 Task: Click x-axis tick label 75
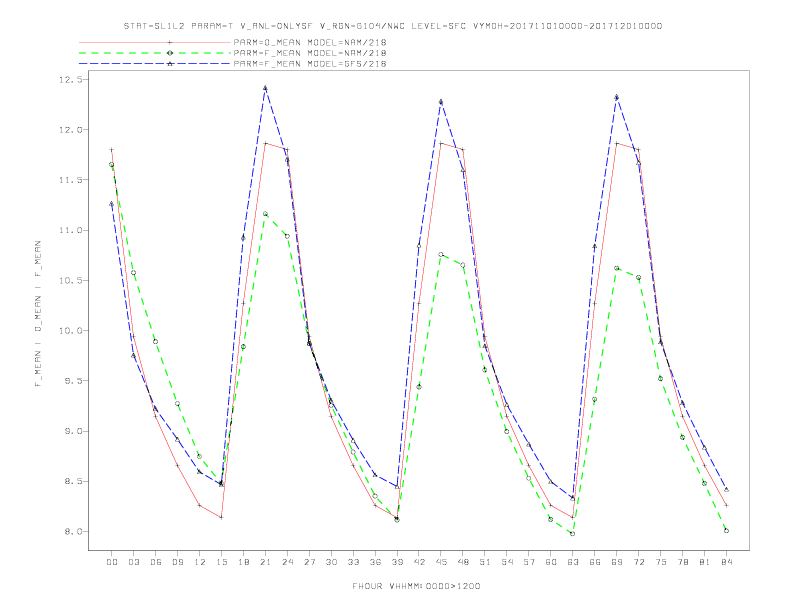pyautogui.click(x=661, y=562)
